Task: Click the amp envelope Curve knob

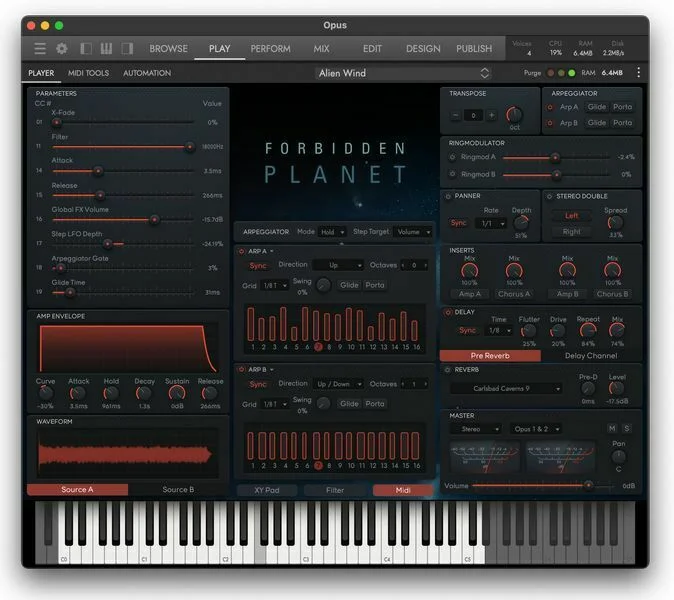Action: [x=45, y=393]
